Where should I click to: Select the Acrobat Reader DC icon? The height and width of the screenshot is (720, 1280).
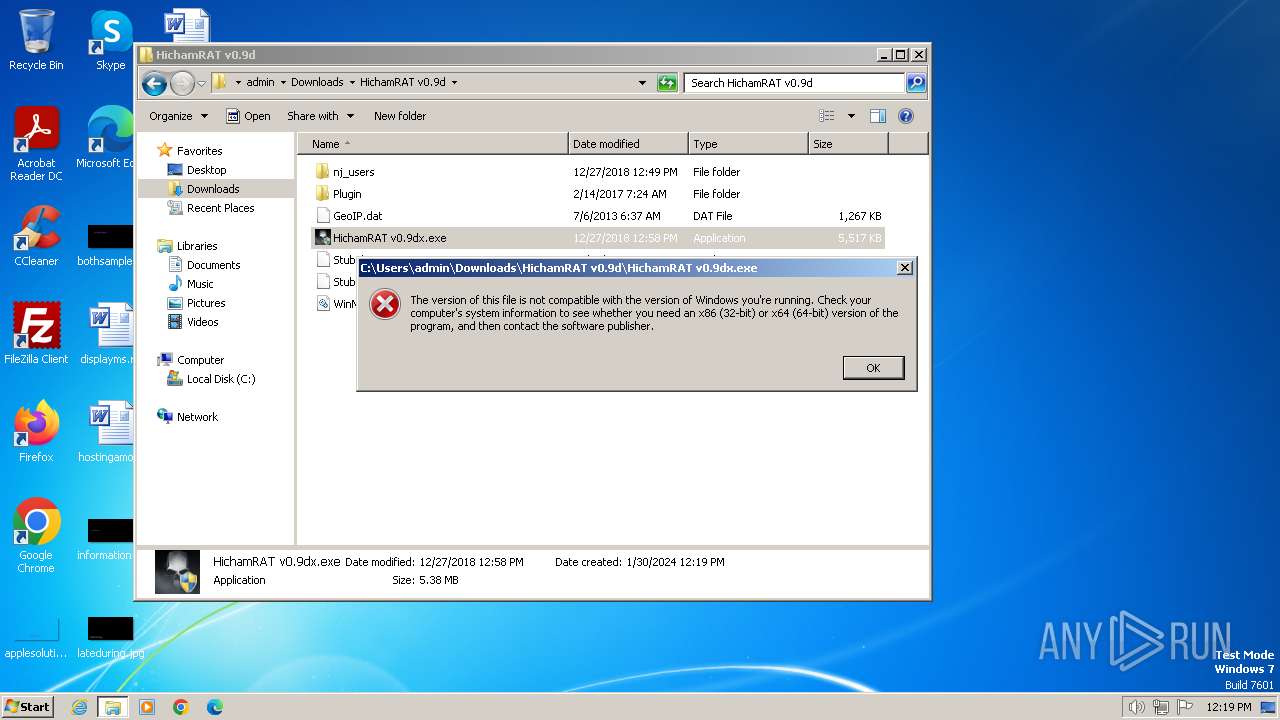[x=36, y=144]
